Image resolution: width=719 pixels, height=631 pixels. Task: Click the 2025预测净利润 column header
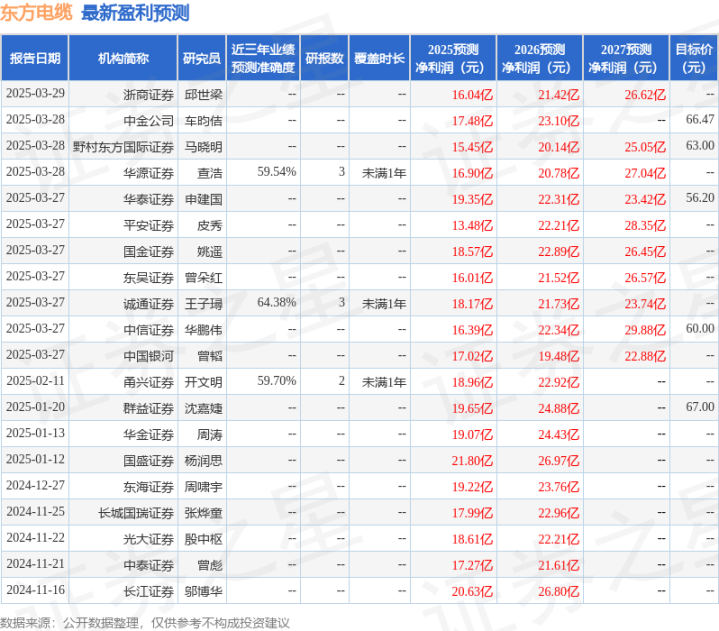pos(453,58)
